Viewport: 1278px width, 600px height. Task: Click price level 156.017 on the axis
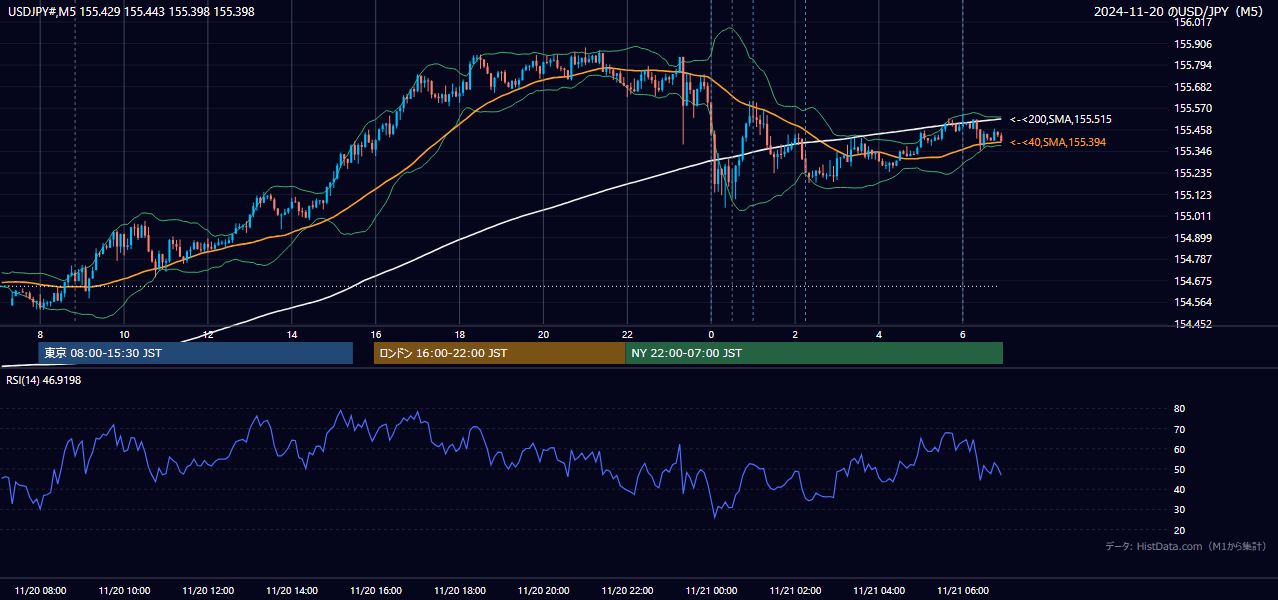pos(1193,22)
